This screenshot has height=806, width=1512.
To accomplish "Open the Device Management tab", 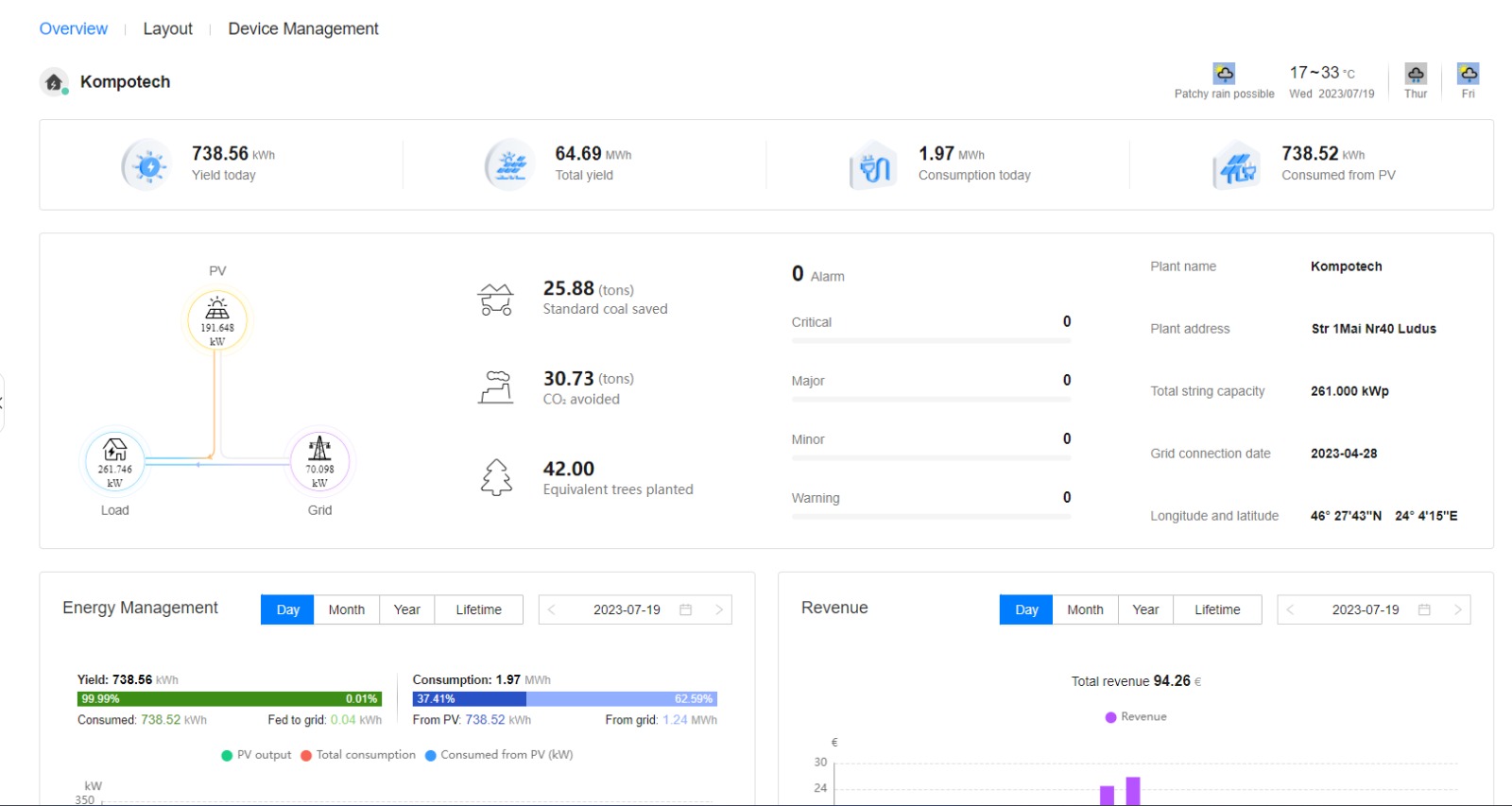I will pyautogui.click(x=302, y=29).
